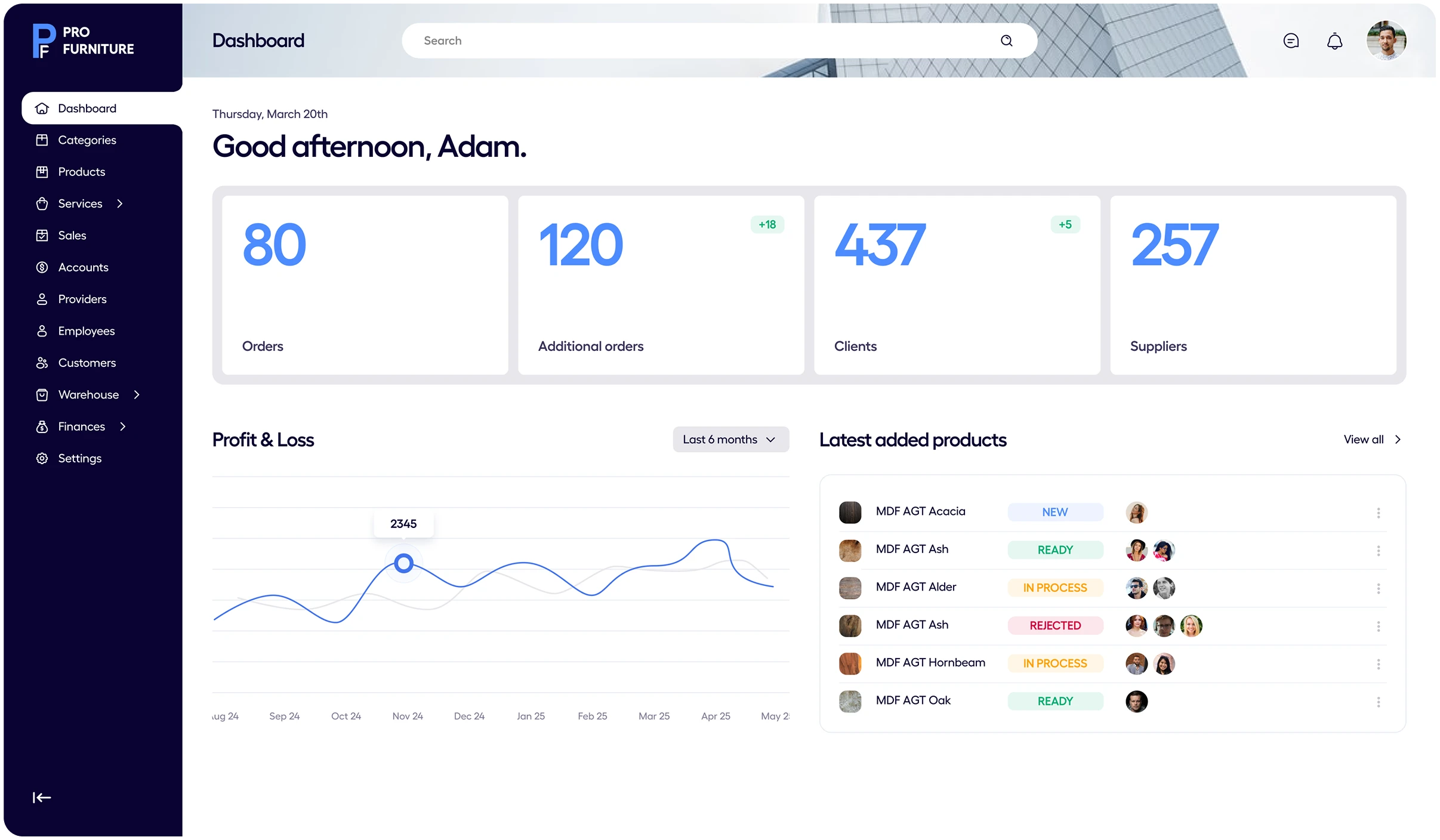
Task: Click the +18 additional orders badge
Action: [767, 225]
